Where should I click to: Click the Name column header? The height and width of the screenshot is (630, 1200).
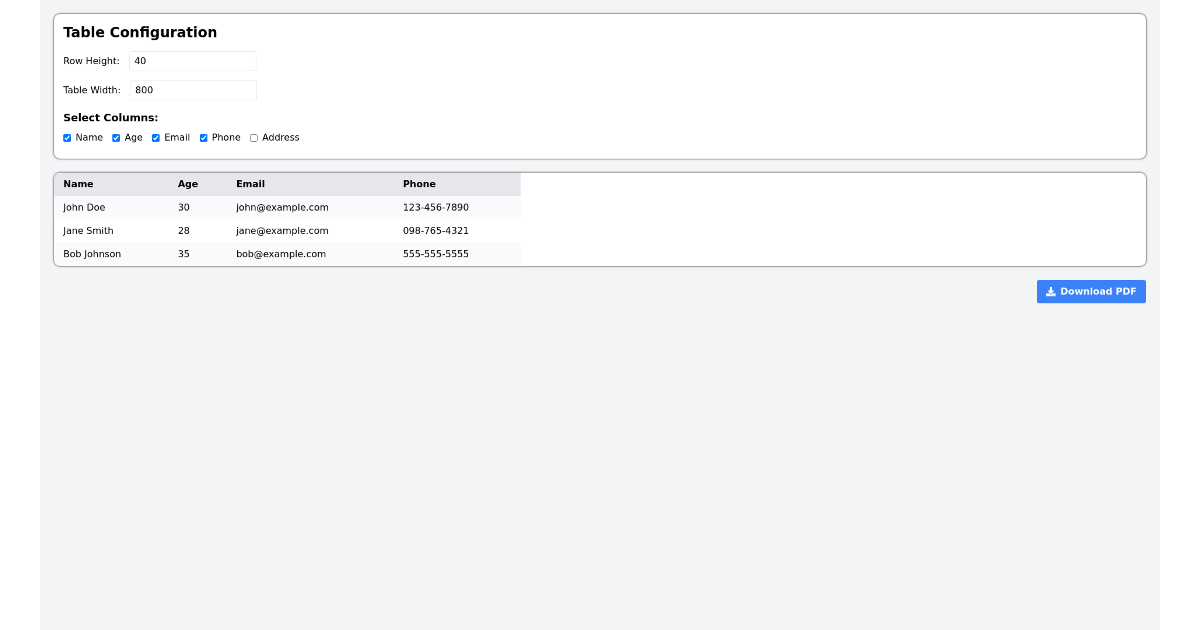[77, 184]
